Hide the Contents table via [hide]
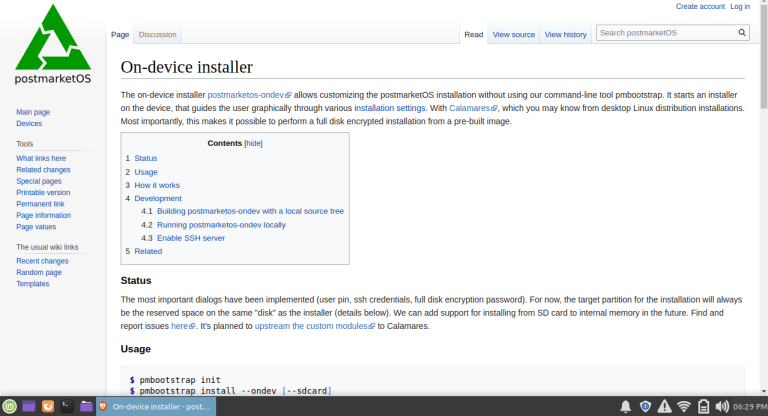 click(x=253, y=143)
